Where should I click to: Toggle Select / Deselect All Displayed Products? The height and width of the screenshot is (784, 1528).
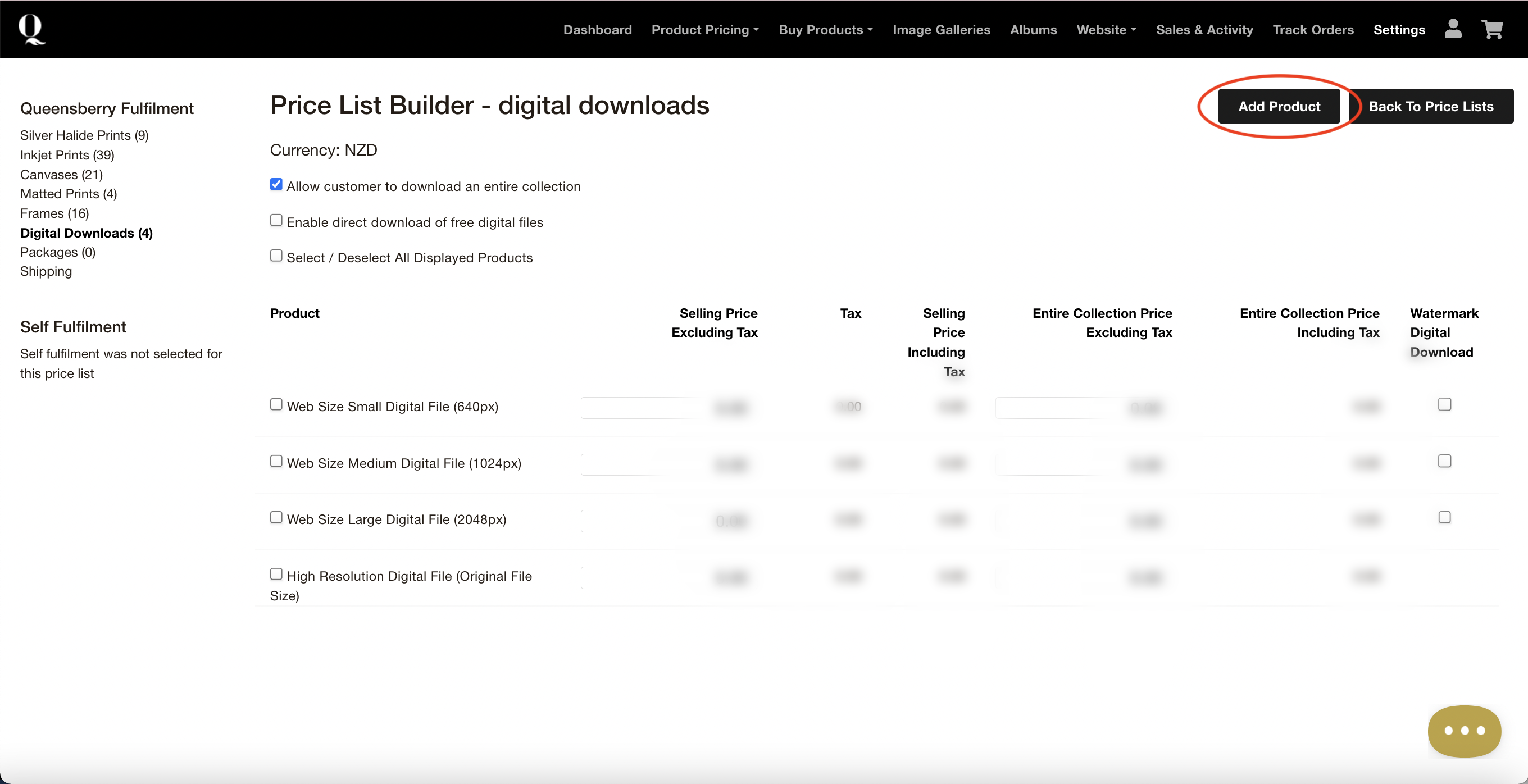pyautogui.click(x=276, y=256)
